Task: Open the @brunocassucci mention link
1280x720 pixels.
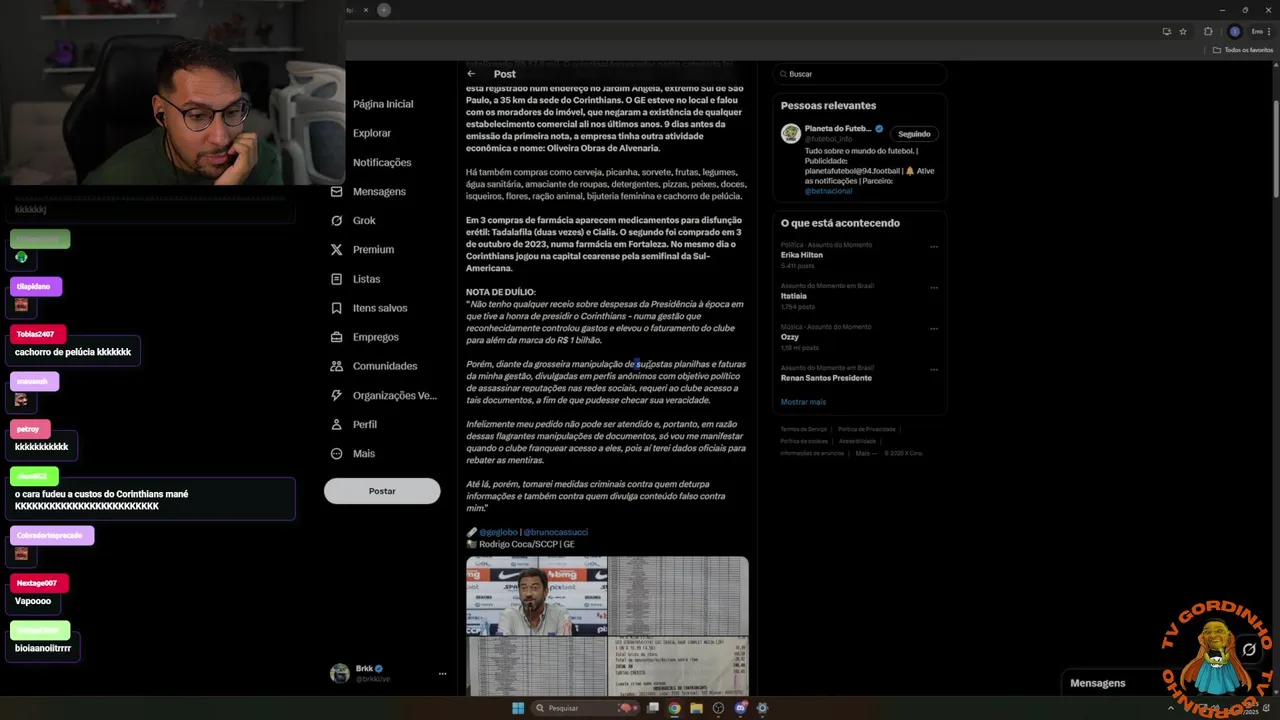Action: (555, 532)
